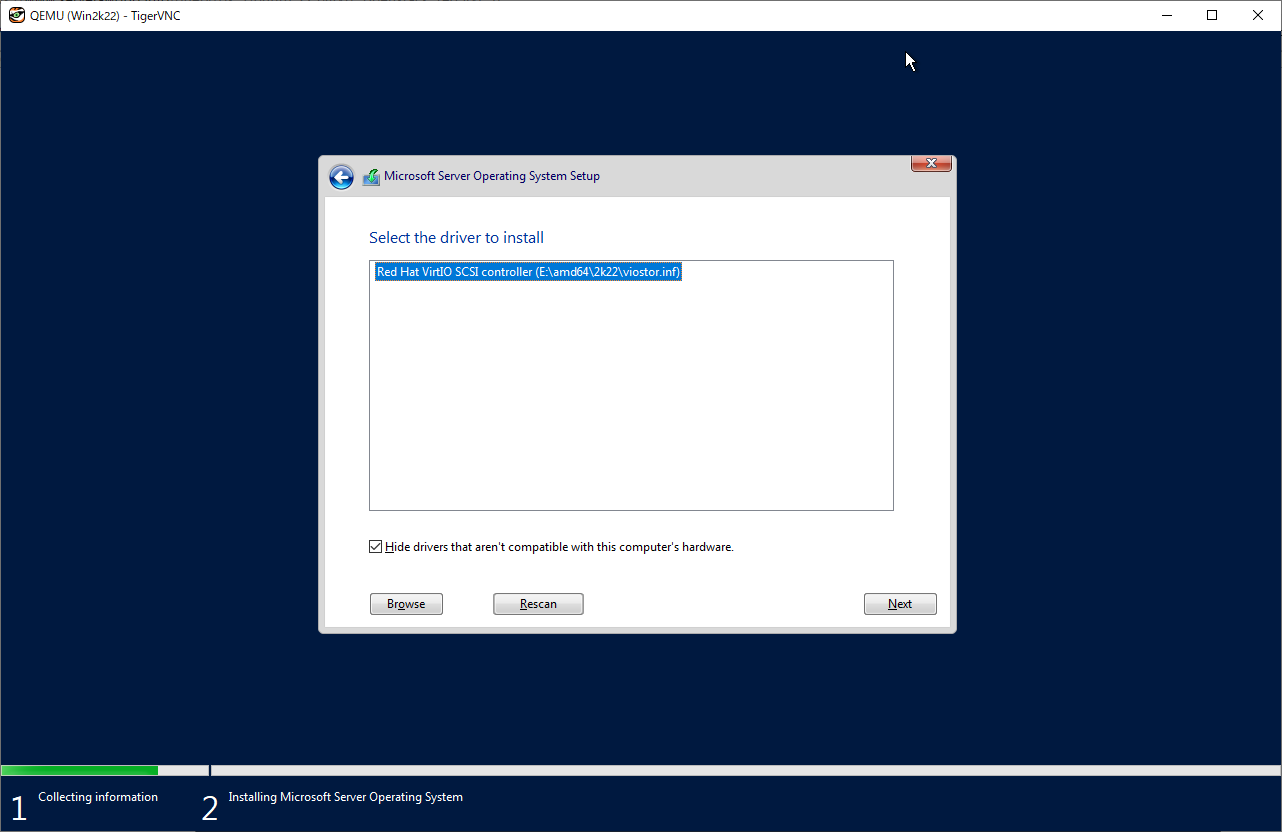Proceed with the Next button
The image size is (1282, 832).
point(900,604)
